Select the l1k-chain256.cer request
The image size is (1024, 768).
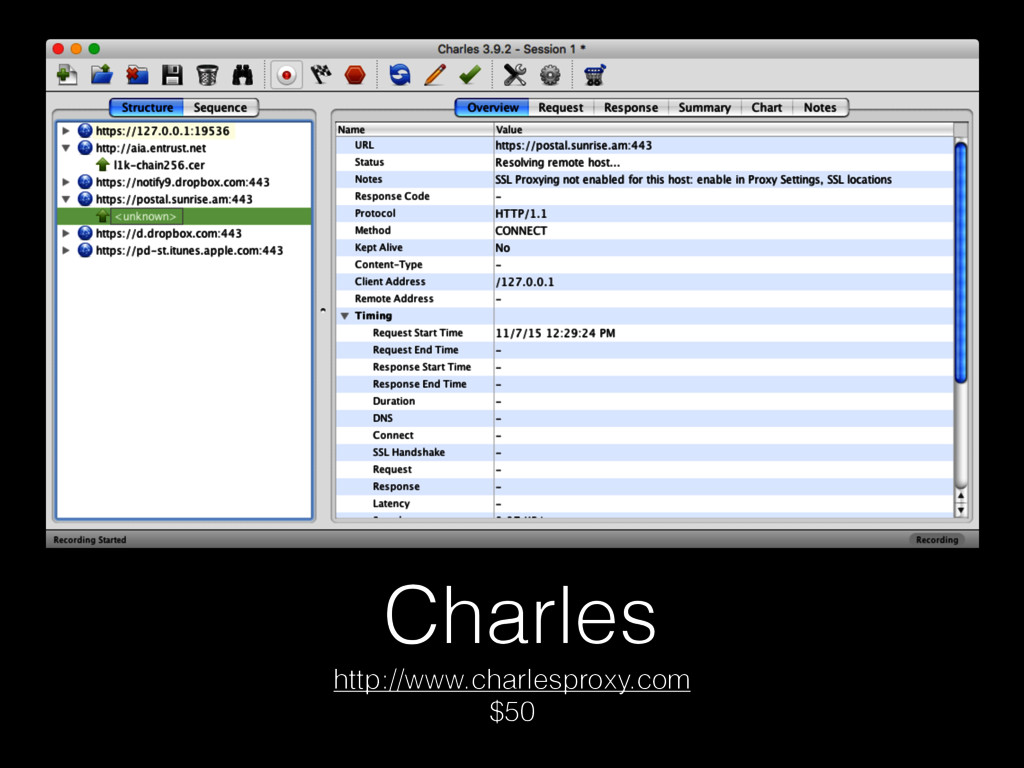click(x=159, y=165)
